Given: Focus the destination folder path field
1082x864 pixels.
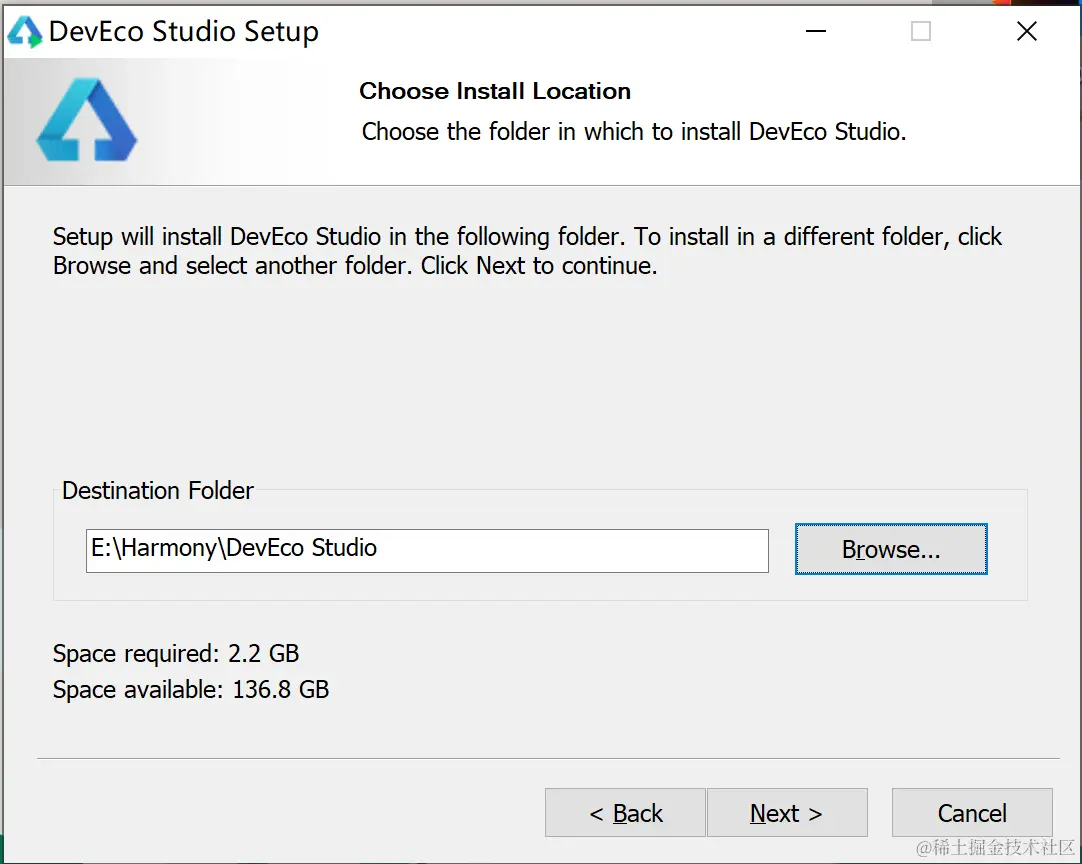Looking at the screenshot, I should tap(427, 550).
